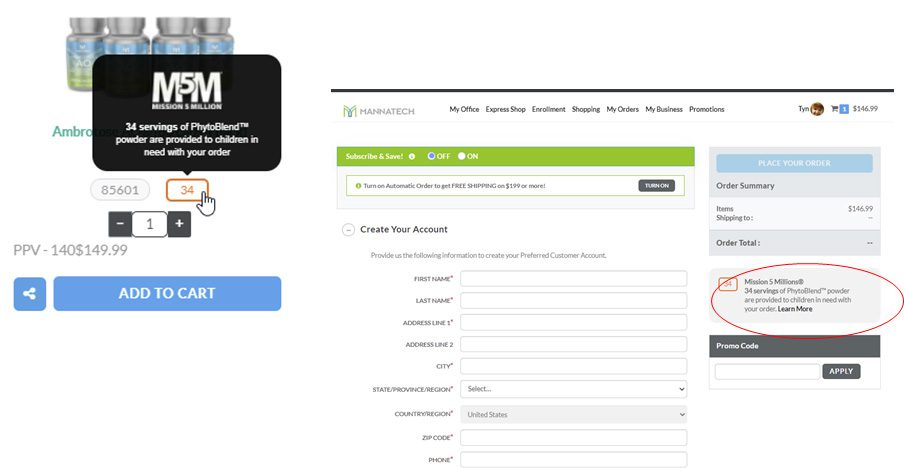This screenshot has width=904, height=468.
Task: Open My Orders menu
Action: point(623,109)
